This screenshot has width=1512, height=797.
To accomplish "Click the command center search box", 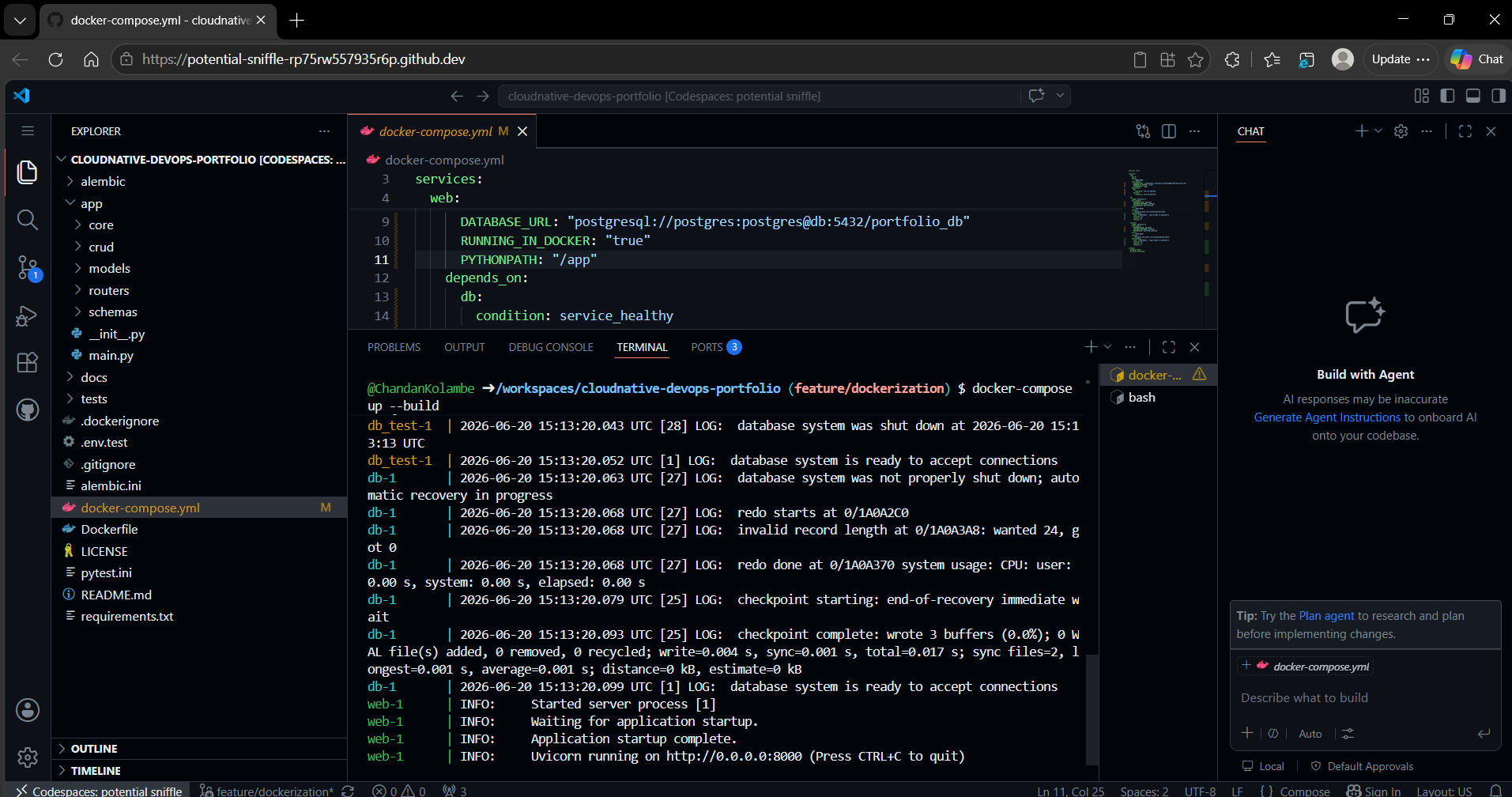I will [759, 96].
